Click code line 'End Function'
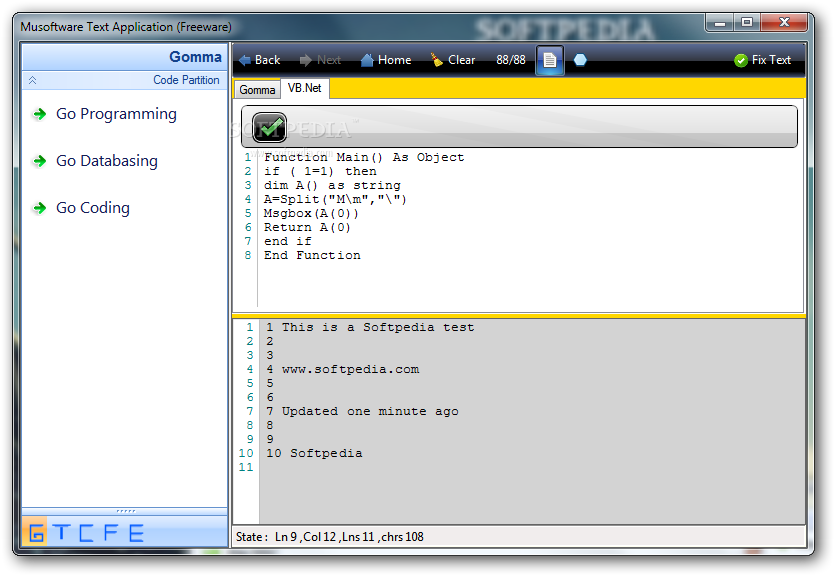The width and height of the screenshot is (835, 576). (312, 255)
